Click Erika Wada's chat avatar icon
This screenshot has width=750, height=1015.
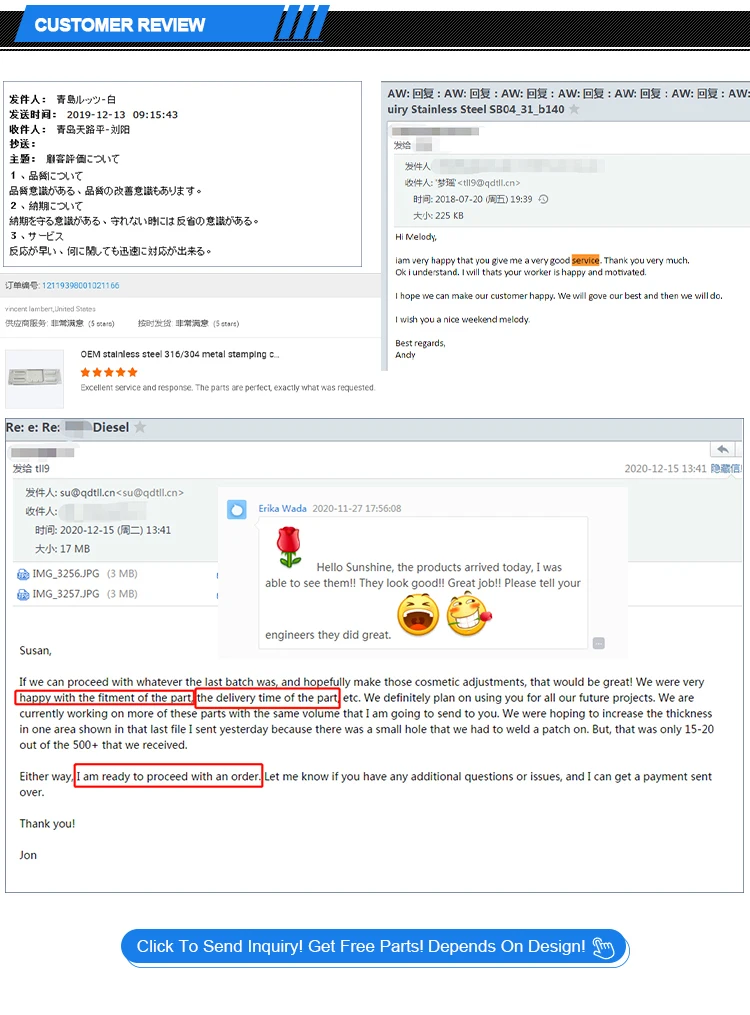pos(237,510)
